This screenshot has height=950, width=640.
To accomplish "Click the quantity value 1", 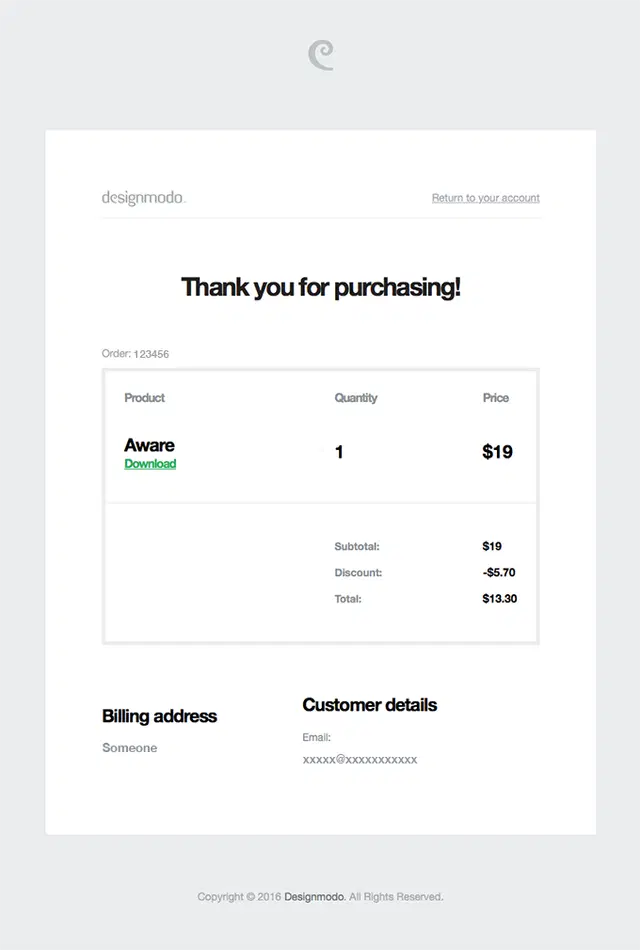I will coord(339,452).
